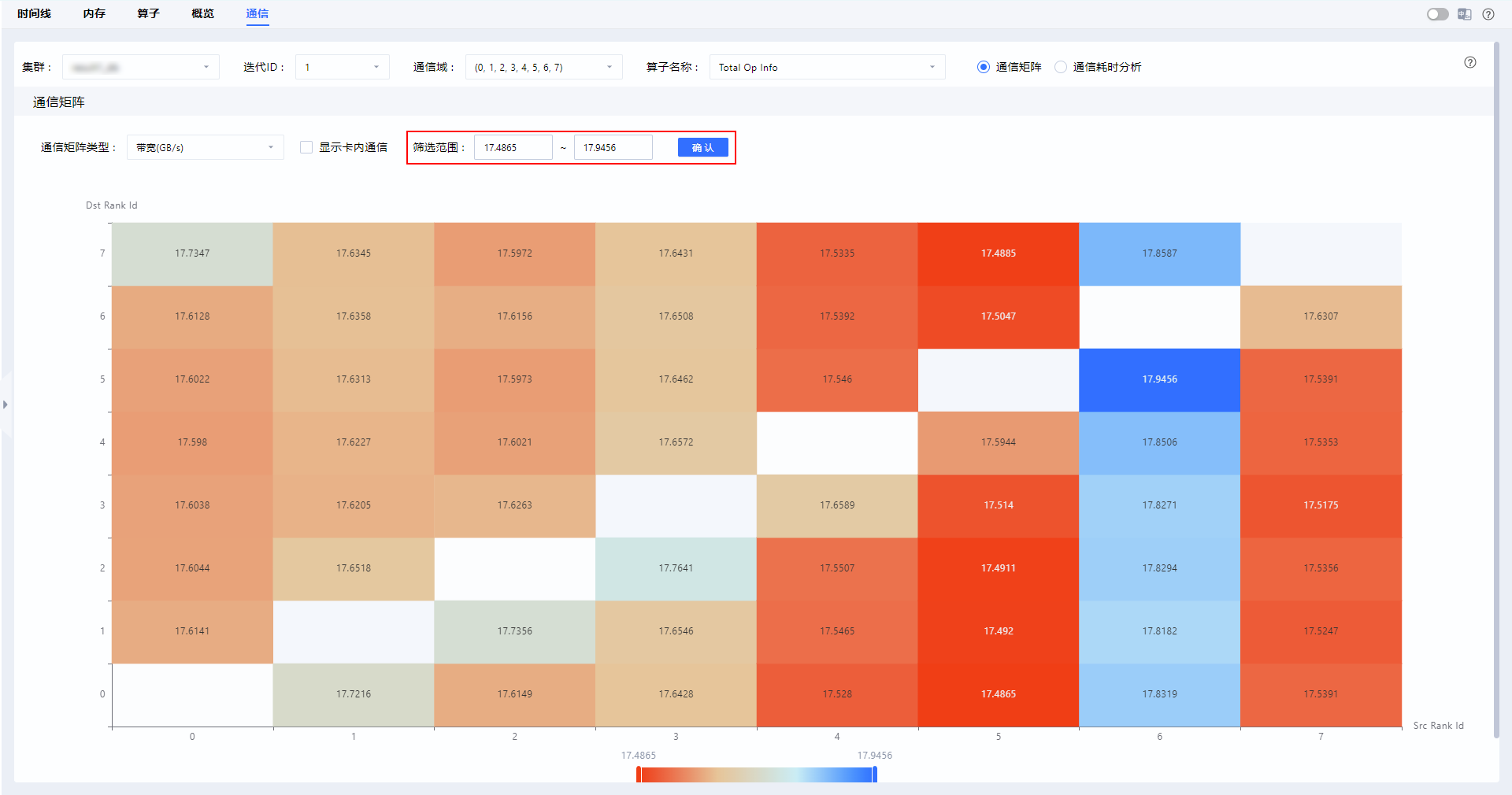Click heatmap cell 17.5335
This screenshot has width=1512, height=795.
[x=837, y=253]
